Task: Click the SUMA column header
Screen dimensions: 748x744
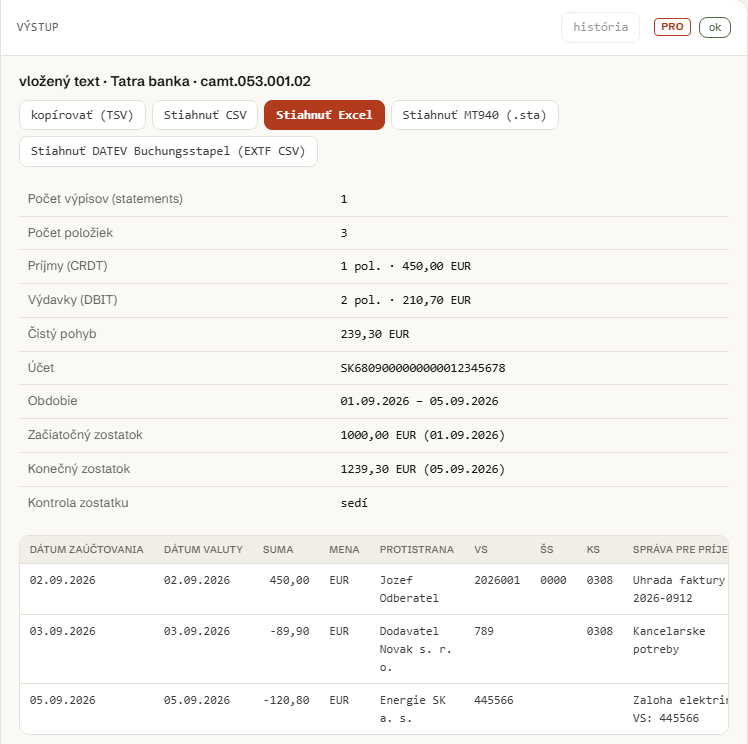Action: point(278,549)
